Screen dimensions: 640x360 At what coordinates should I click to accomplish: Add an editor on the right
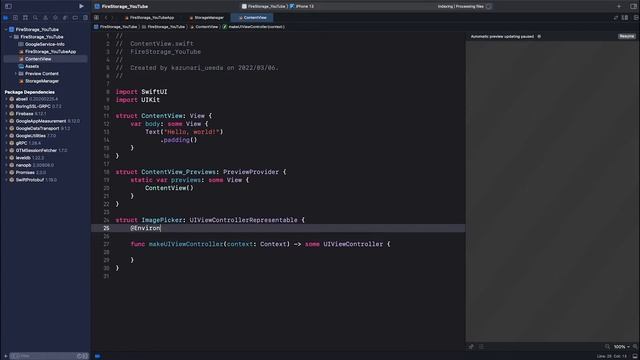click(x=636, y=18)
